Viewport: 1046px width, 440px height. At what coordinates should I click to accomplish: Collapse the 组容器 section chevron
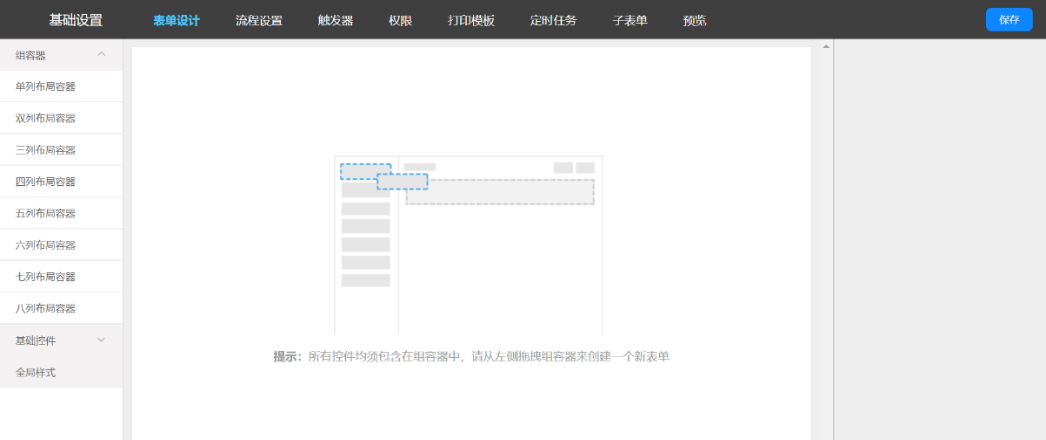101,55
